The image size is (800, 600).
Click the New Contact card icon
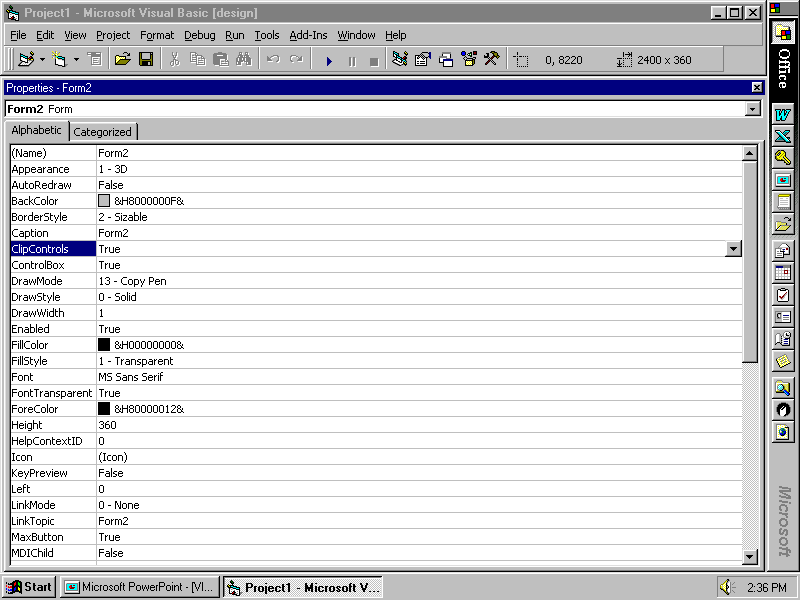point(783,317)
